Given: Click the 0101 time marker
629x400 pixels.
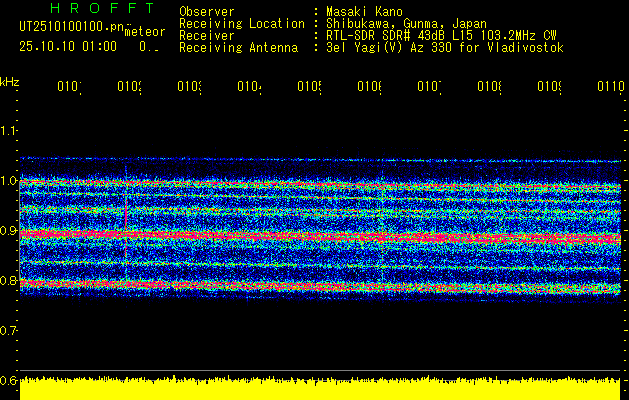Looking at the screenshot, I should [x=70, y=88].
